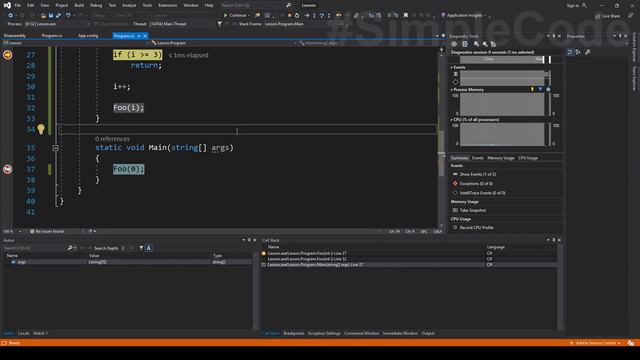Switch to the Immediate Window tab

[400, 333]
